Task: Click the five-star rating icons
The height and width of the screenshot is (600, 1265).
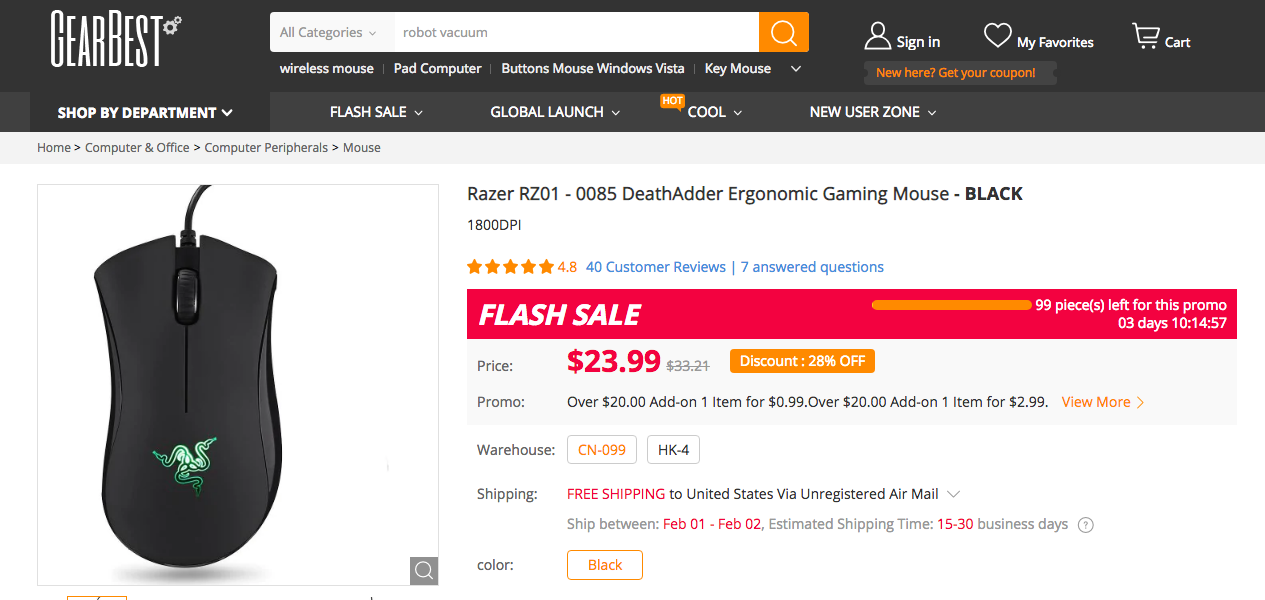Action: [x=510, y=267]
